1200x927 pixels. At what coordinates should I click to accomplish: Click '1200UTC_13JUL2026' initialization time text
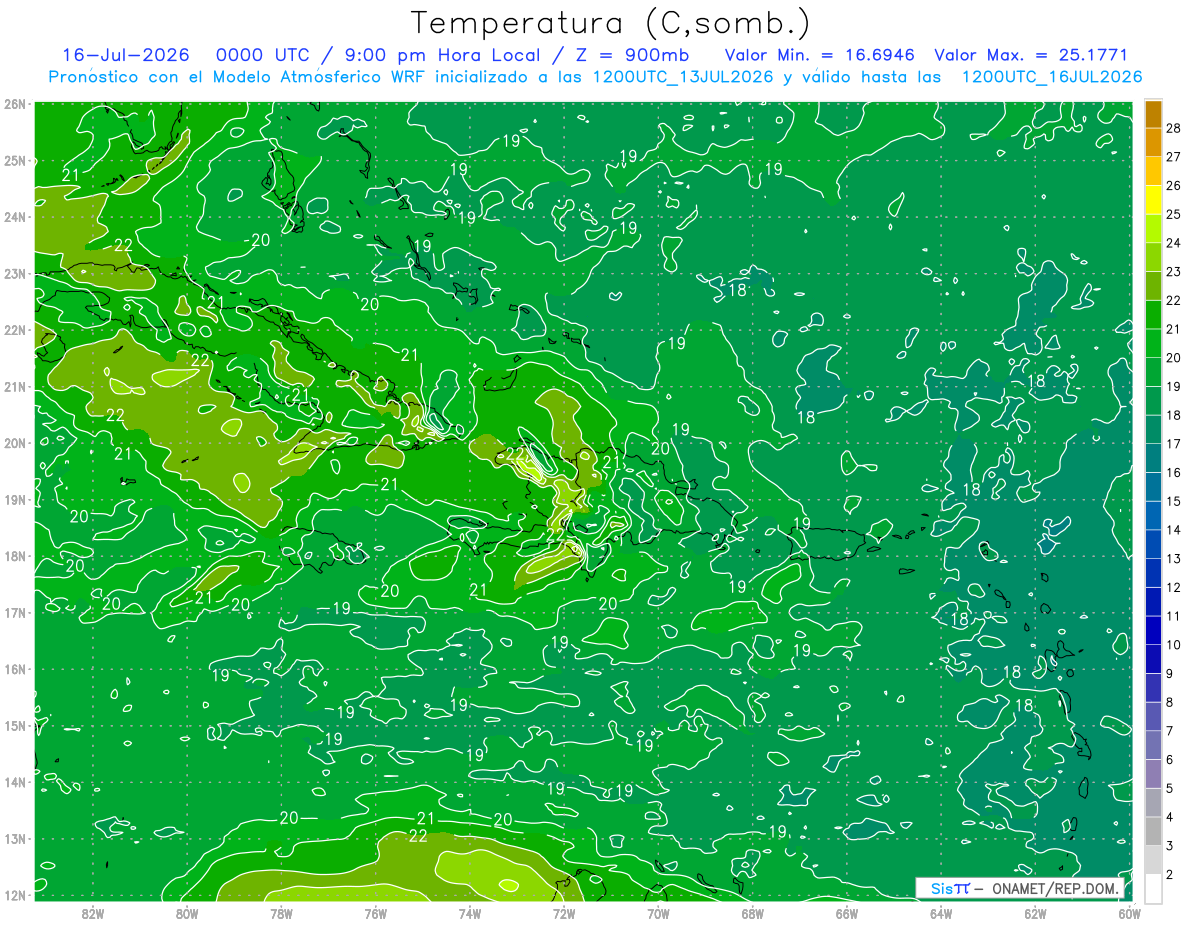682,77
